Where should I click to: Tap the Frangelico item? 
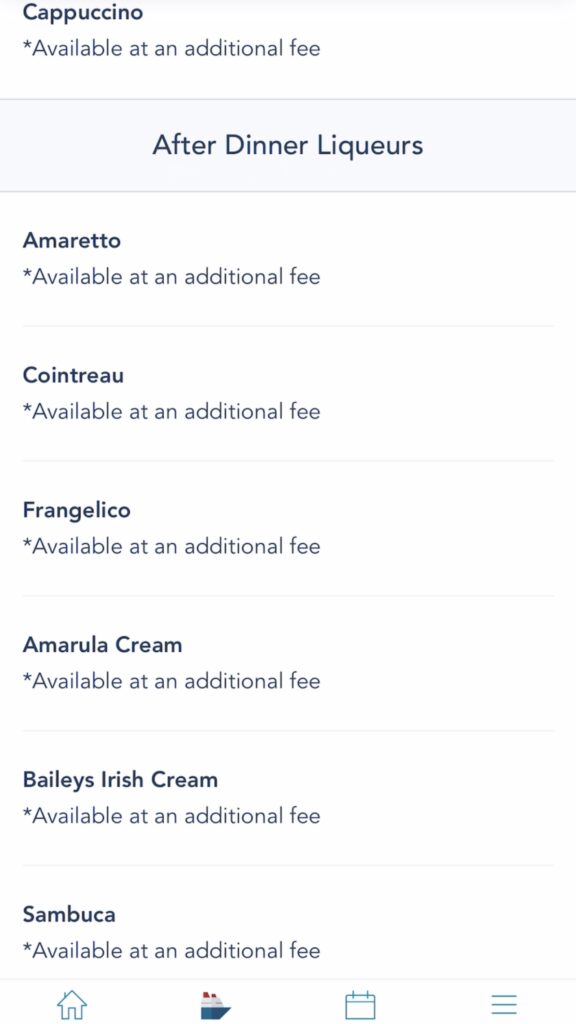click(x=76, y=510)
